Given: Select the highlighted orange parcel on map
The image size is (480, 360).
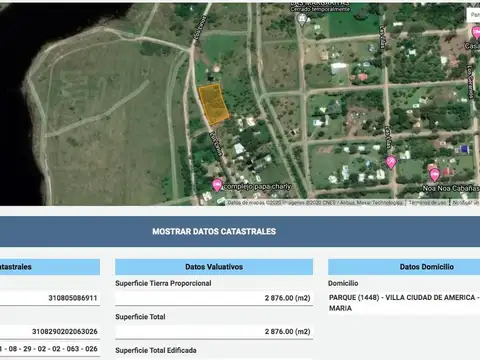Looking at the screenshot, I should [213, 104].
